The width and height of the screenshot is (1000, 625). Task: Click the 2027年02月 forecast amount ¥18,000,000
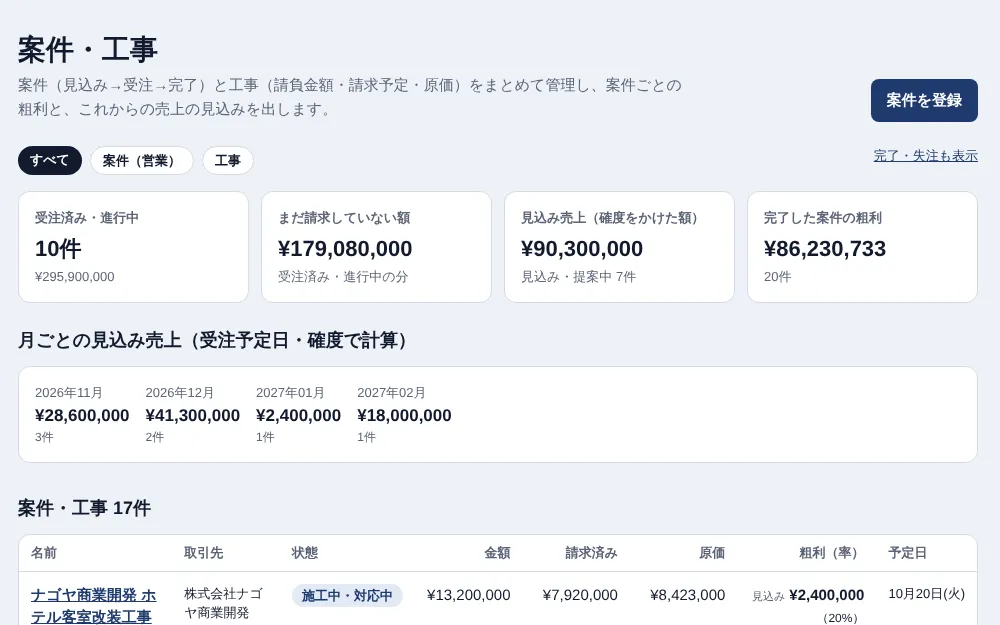click(x=404, y=415)
